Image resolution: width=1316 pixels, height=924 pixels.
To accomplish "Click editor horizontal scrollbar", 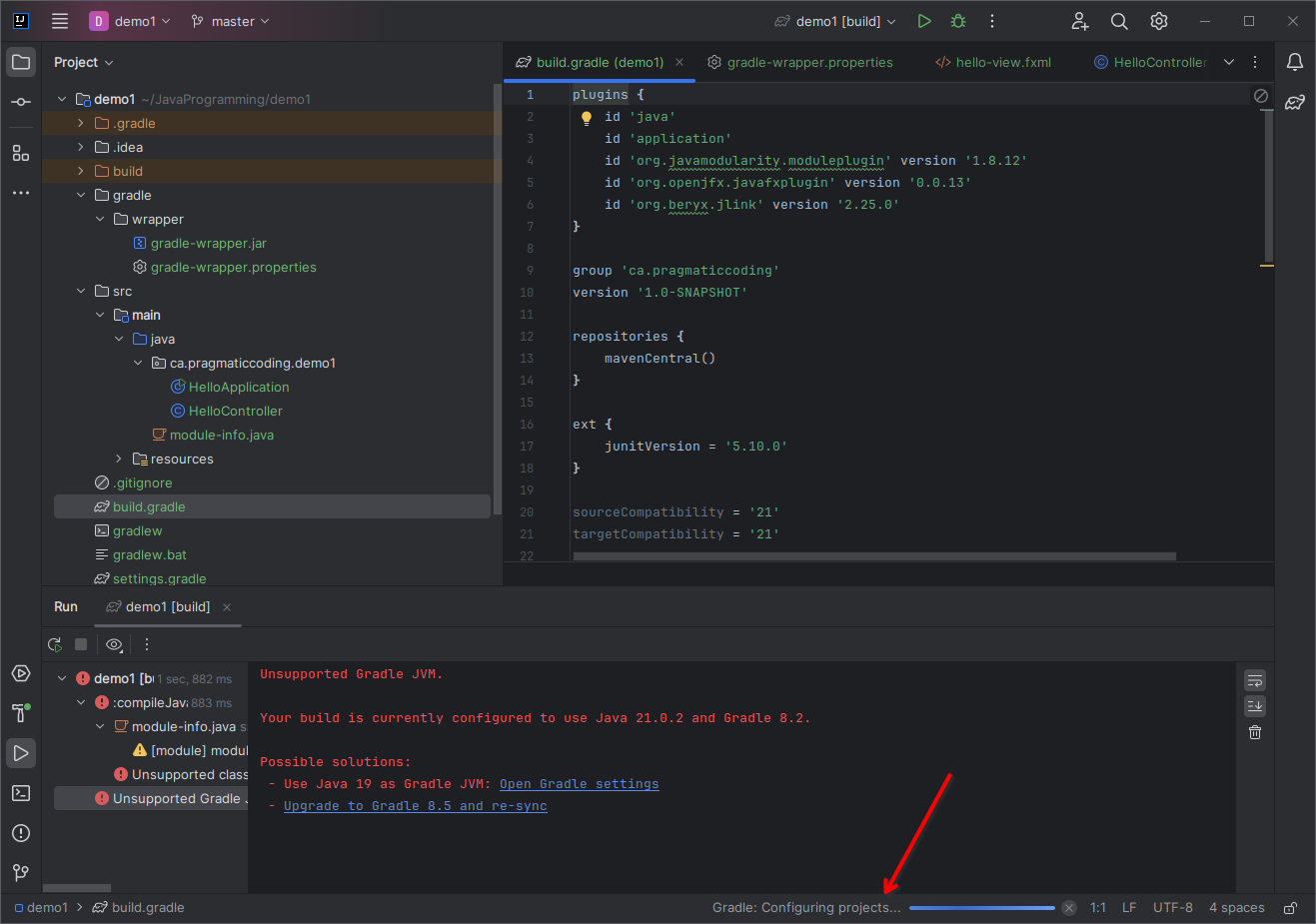I will coord(874,556).
